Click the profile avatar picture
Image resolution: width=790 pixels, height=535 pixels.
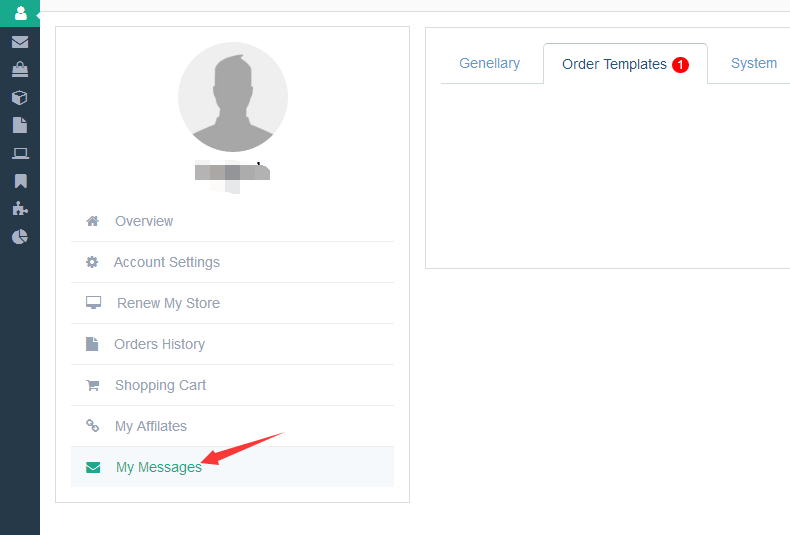233,97
